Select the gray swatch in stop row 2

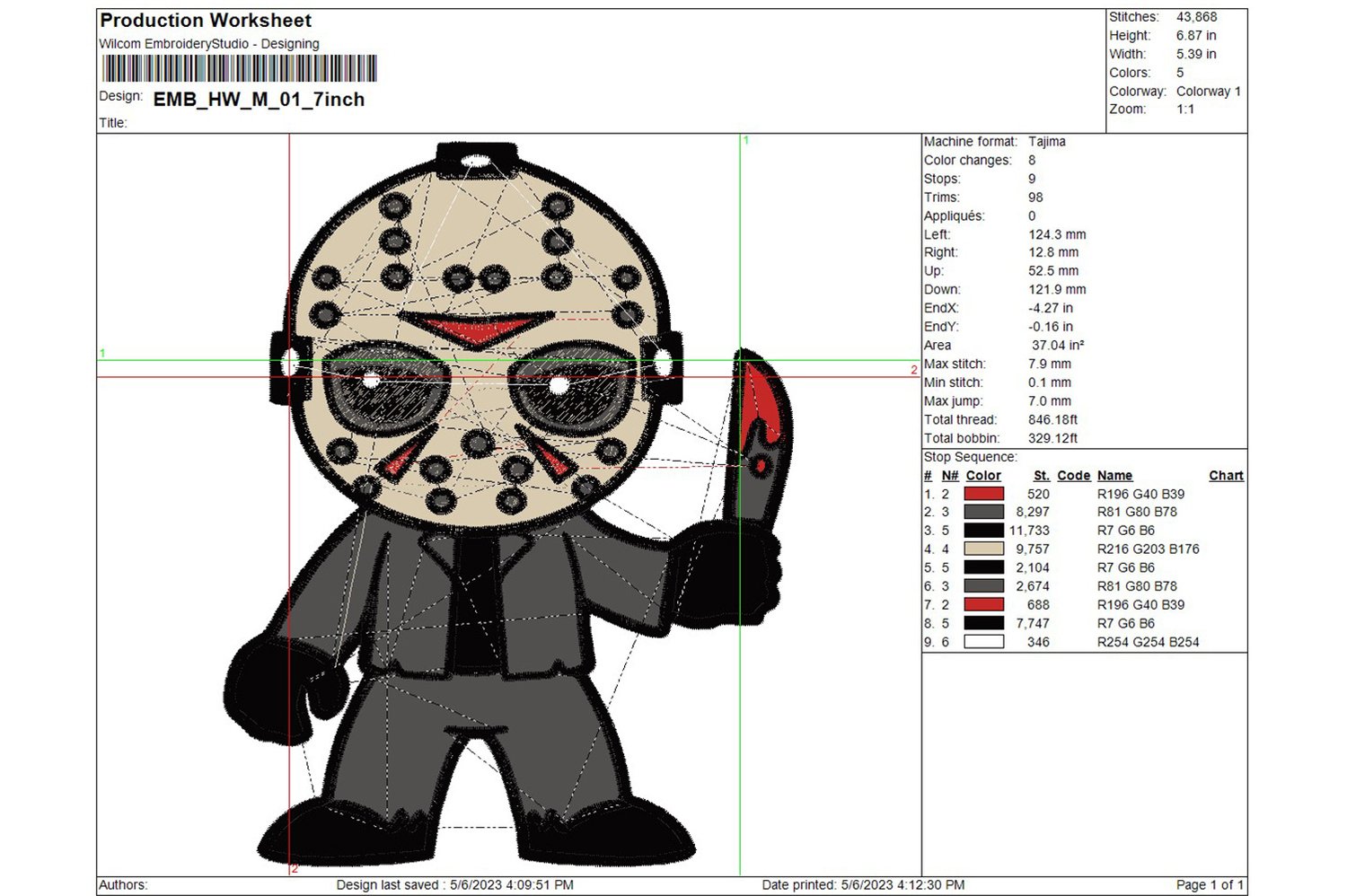click(983, 512)
